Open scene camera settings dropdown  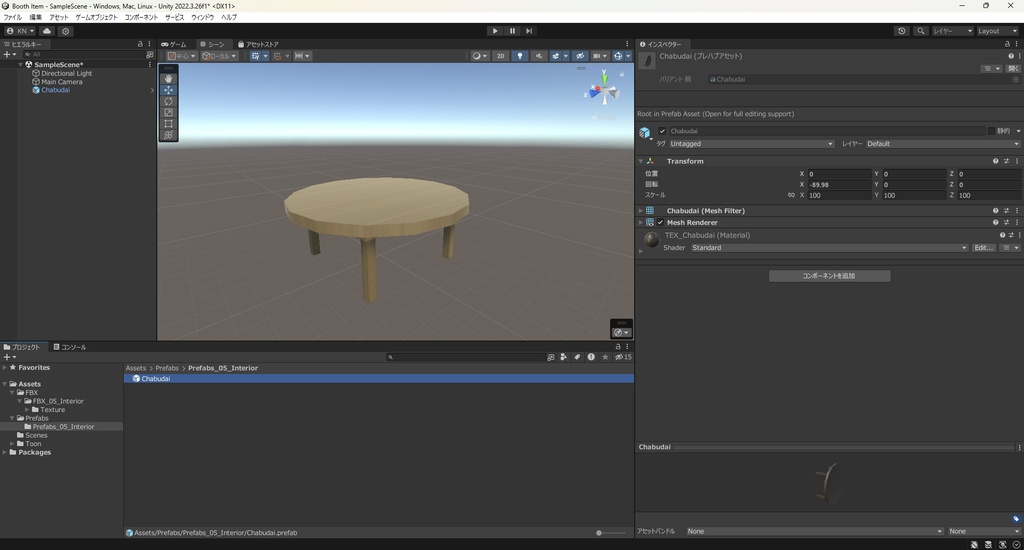[600, 56]
